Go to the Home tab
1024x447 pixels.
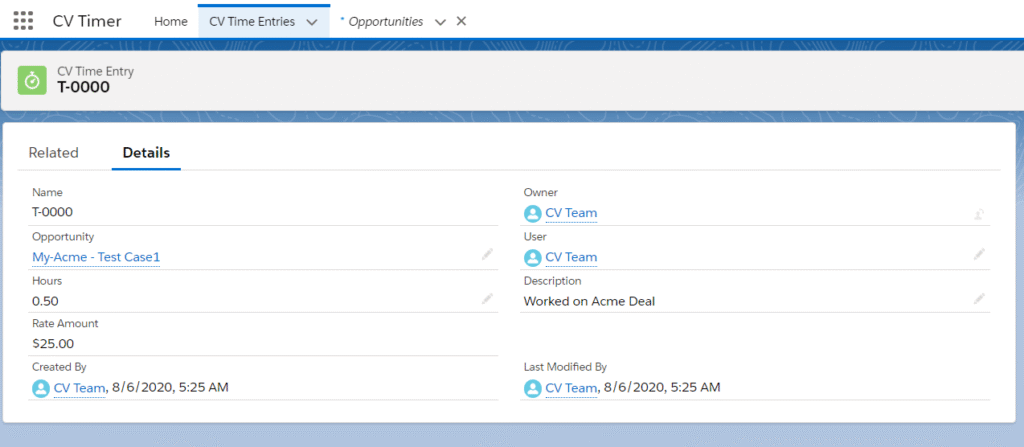pos(170,21)
